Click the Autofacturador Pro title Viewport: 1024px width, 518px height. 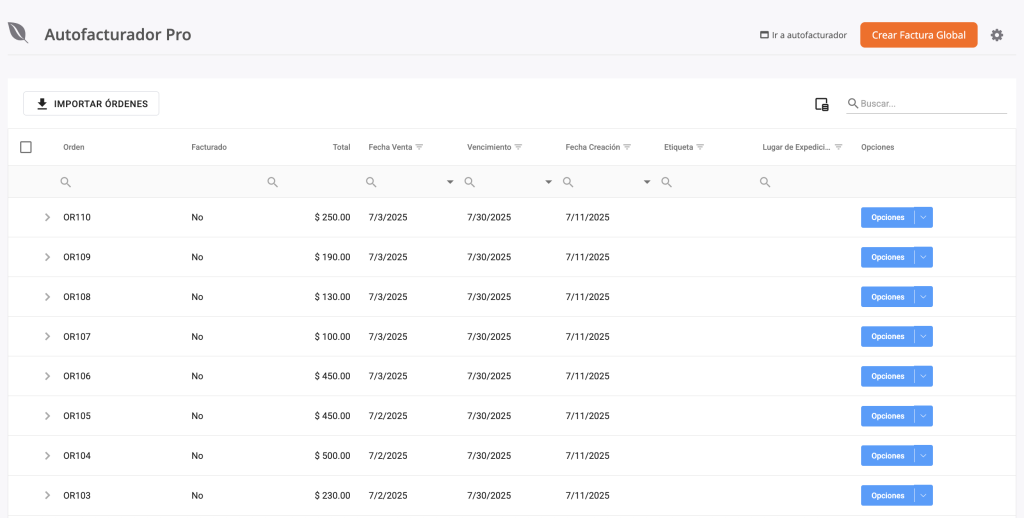click(x=118, y=35)
